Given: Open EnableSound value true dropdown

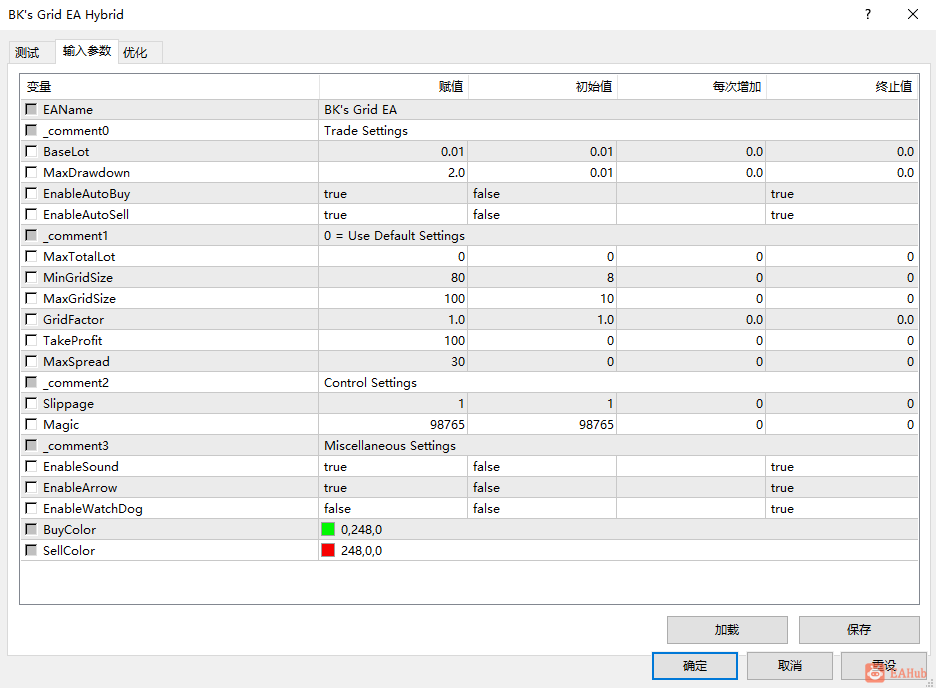Looking at the screenshot, I should tap(393, 466).
